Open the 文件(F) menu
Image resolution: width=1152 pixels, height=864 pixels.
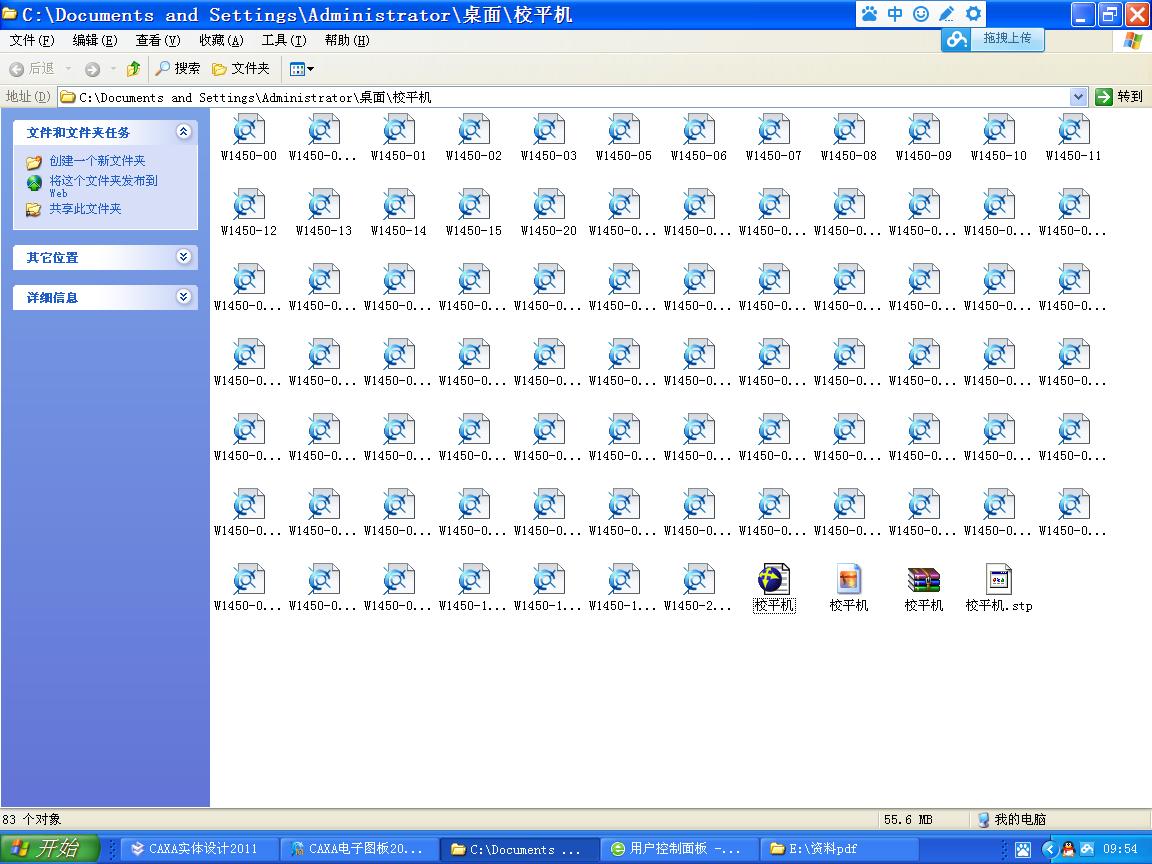click(x=32, y=40)
